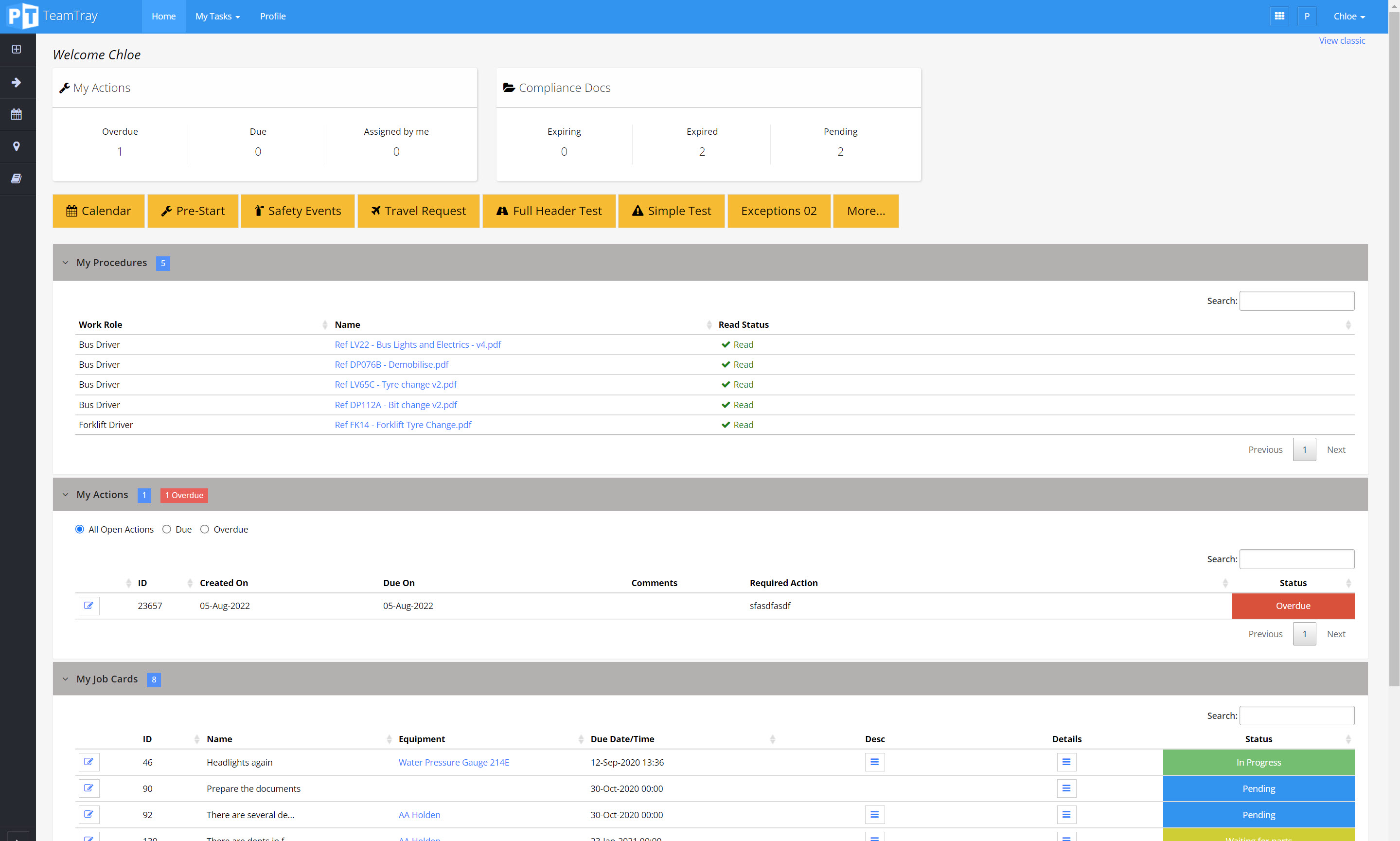Select the All Open Actions radio button

pyautogui.click(x=79, y=529)
